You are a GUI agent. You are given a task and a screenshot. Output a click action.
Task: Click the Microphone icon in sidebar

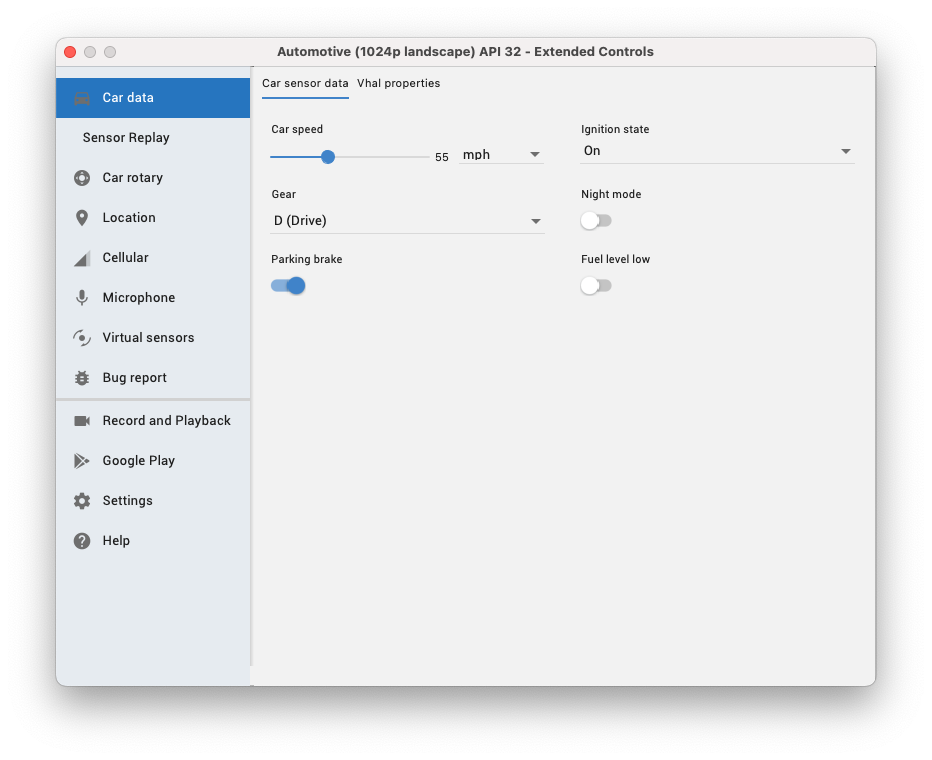(x=82, y=298)
